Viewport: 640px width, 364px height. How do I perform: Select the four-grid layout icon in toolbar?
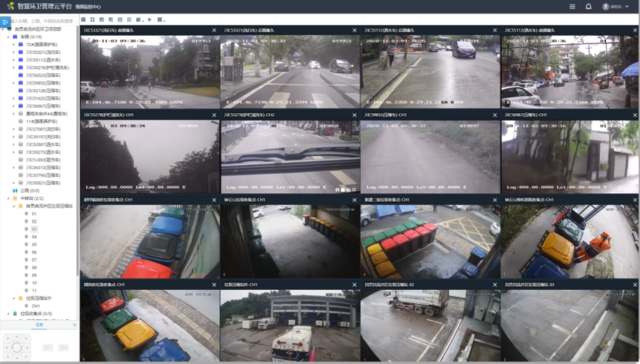point(92,19)
